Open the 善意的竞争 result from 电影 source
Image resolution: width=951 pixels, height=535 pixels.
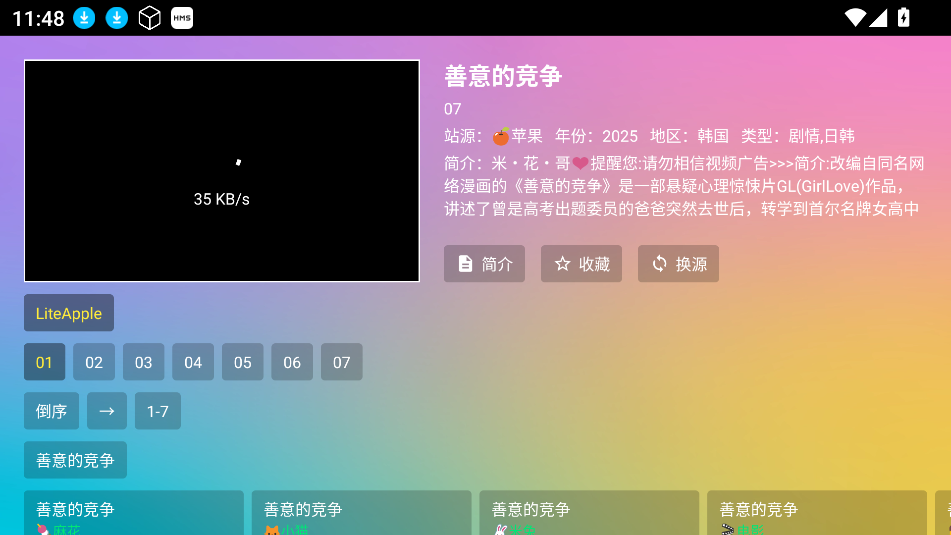click(817, 513)
